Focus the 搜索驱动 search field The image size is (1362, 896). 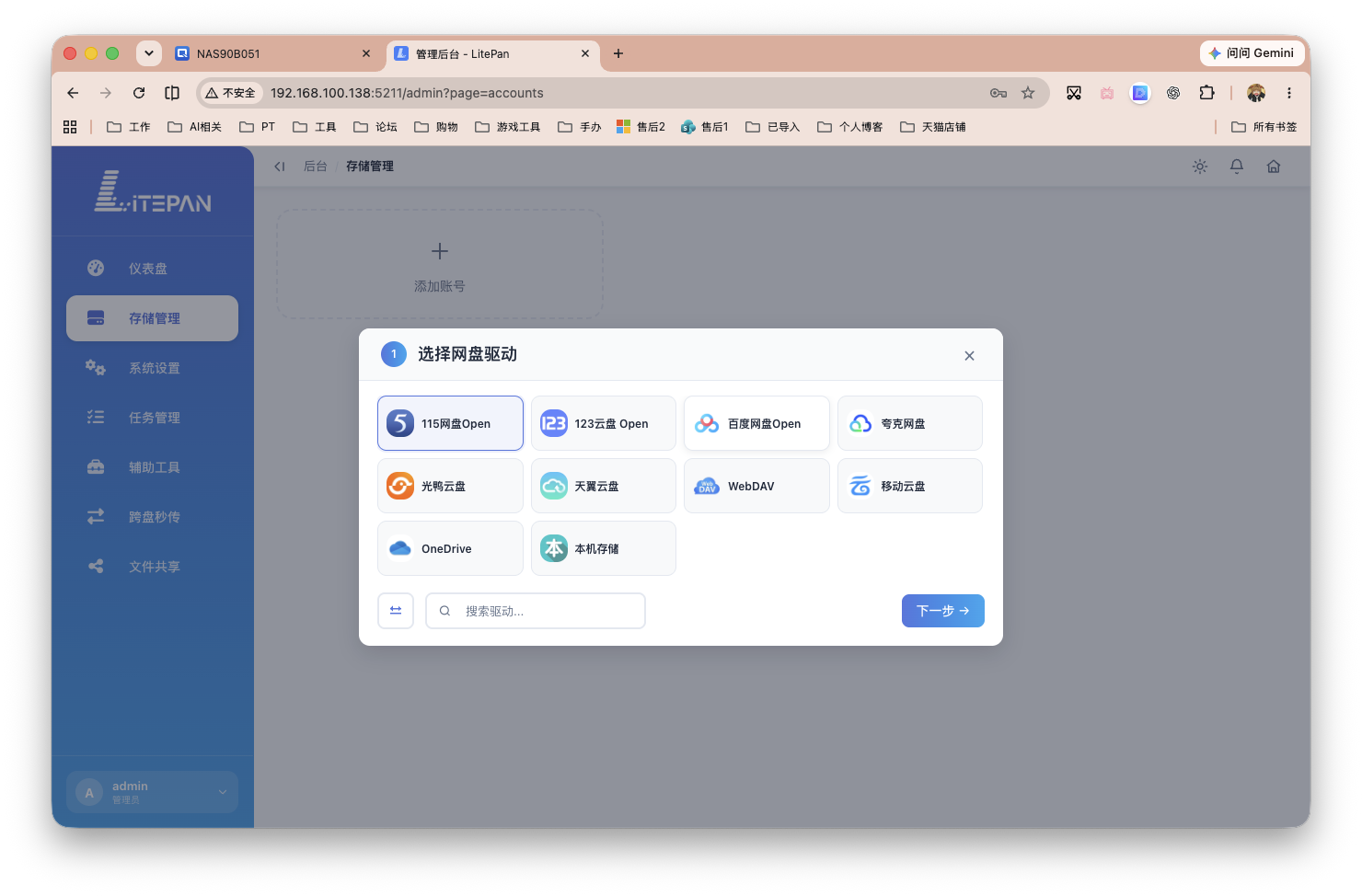tap(536, 611)
